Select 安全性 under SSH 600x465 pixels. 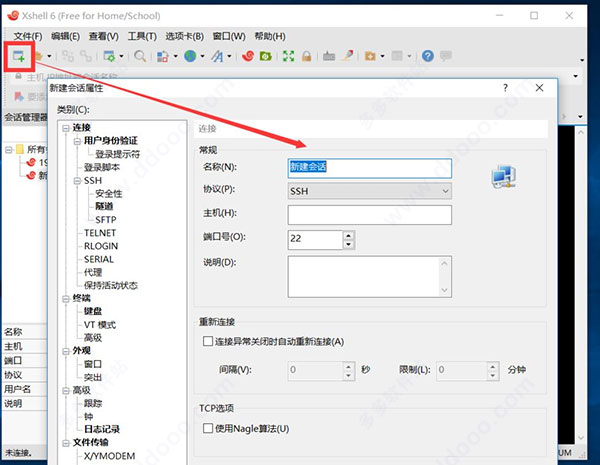pyautogui.click(x=109, y=193)
